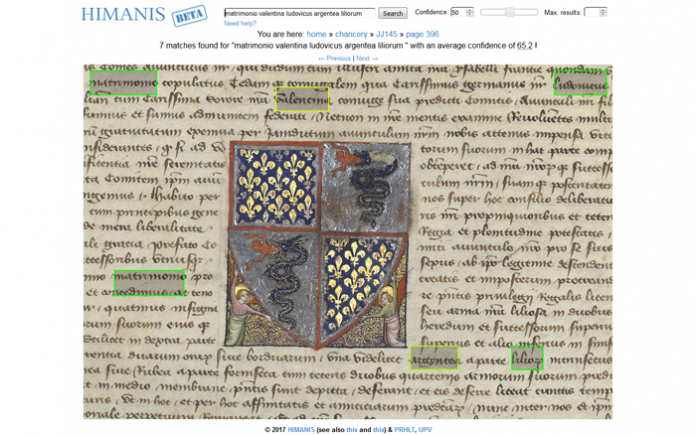696x435 pixels.
Task: Click the page 396 breadcrumb
Action: (x=422, y=34)
